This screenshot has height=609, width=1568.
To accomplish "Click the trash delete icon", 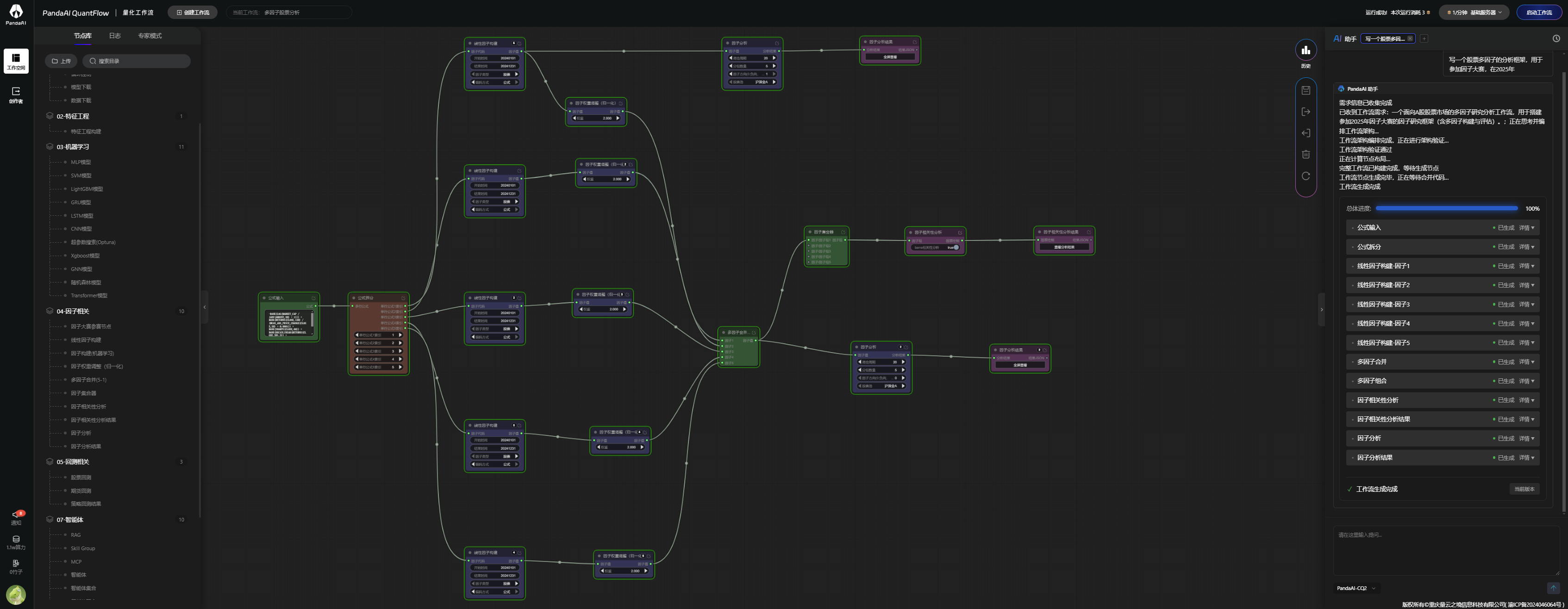I will click(1306, 155).
